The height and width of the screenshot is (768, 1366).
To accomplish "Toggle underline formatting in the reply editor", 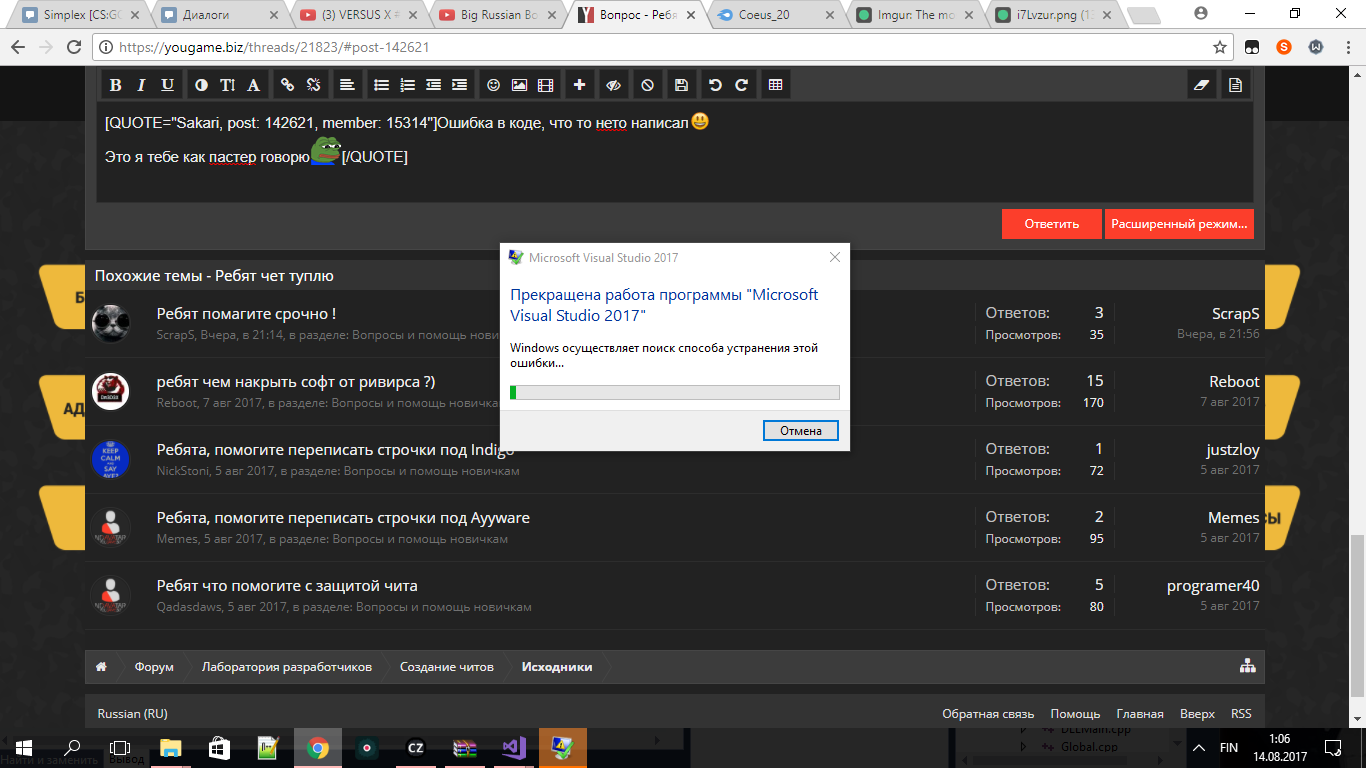I will coord(168,85).
